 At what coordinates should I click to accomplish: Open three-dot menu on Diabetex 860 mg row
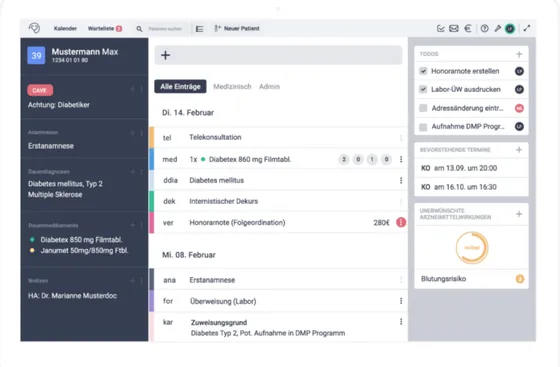401,159
